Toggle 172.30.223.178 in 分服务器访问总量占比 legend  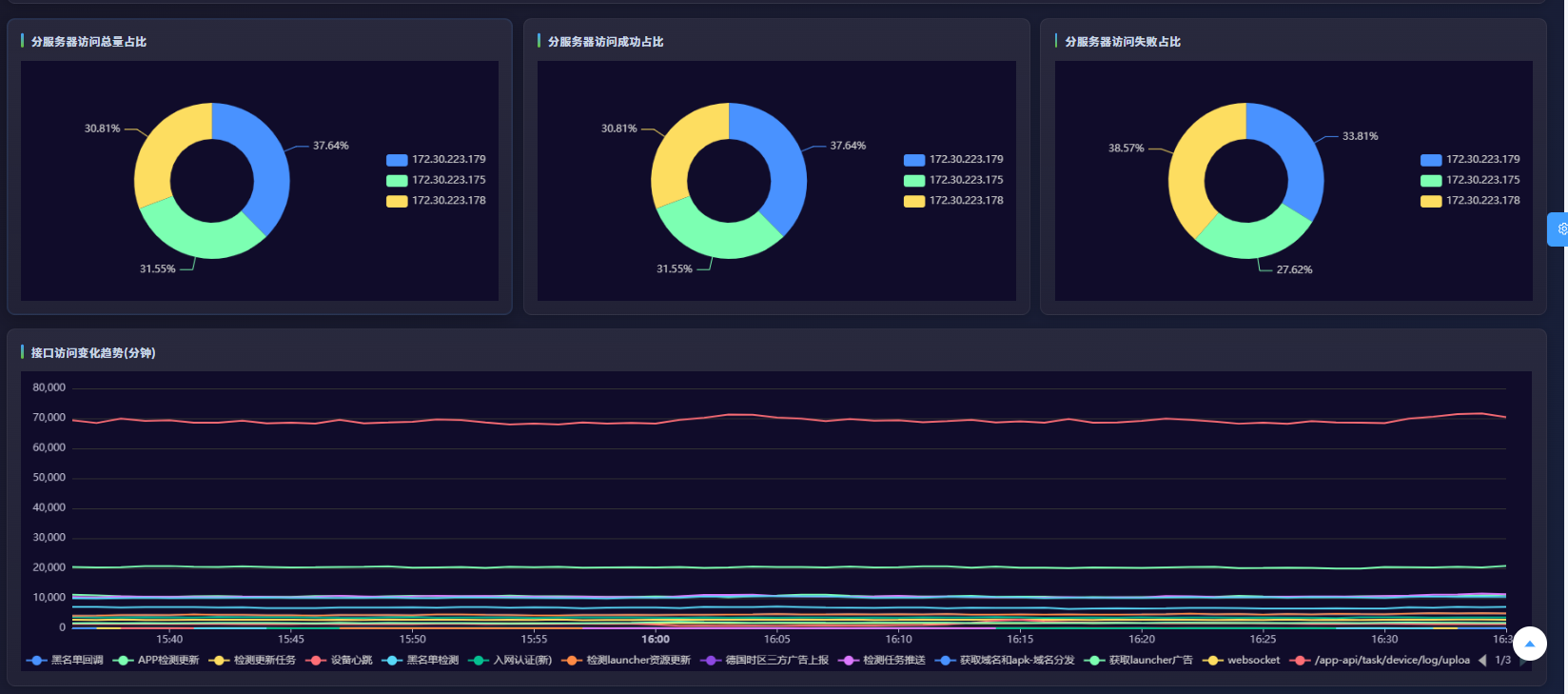436,201
